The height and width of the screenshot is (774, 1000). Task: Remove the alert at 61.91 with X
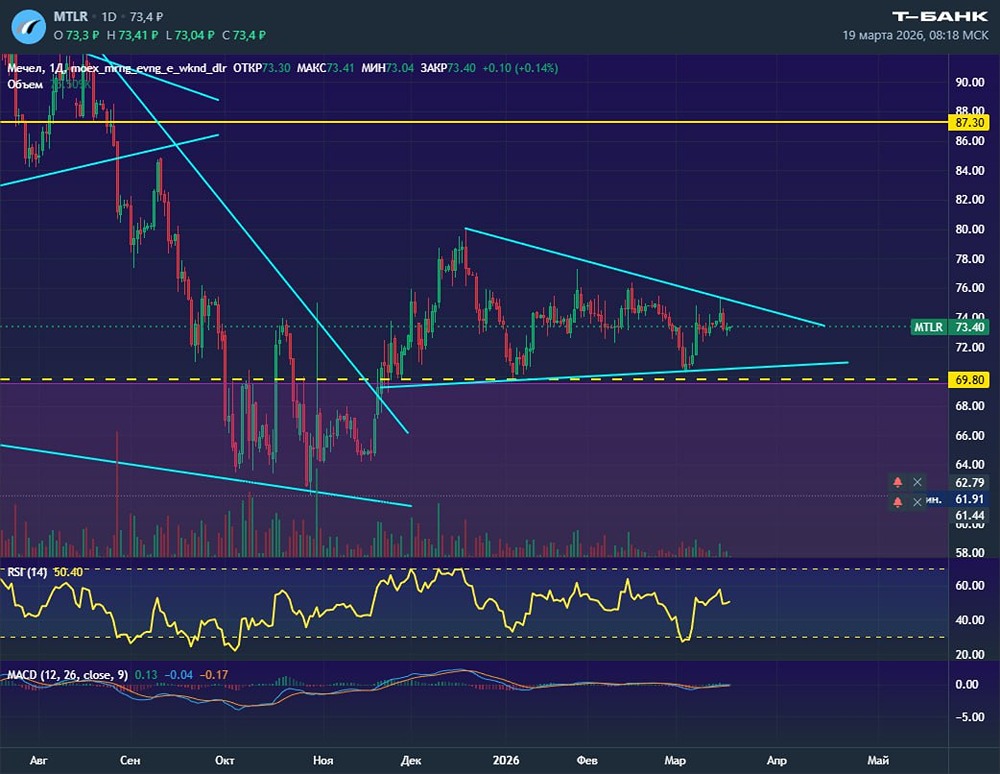pyautogui.click(x=917, y=502)
